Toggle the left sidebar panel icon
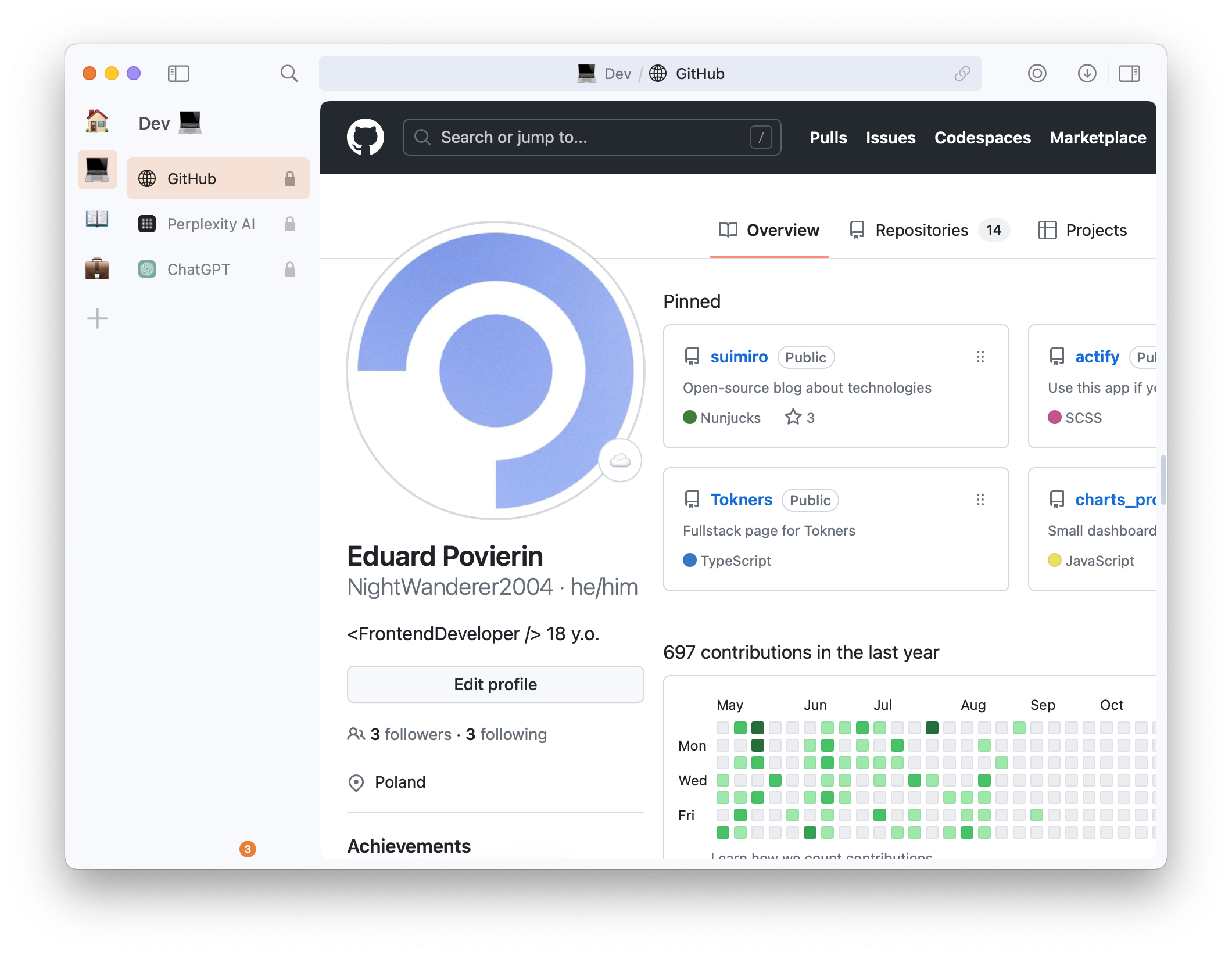Viewport: 1232px width, 955px height. 178,74
